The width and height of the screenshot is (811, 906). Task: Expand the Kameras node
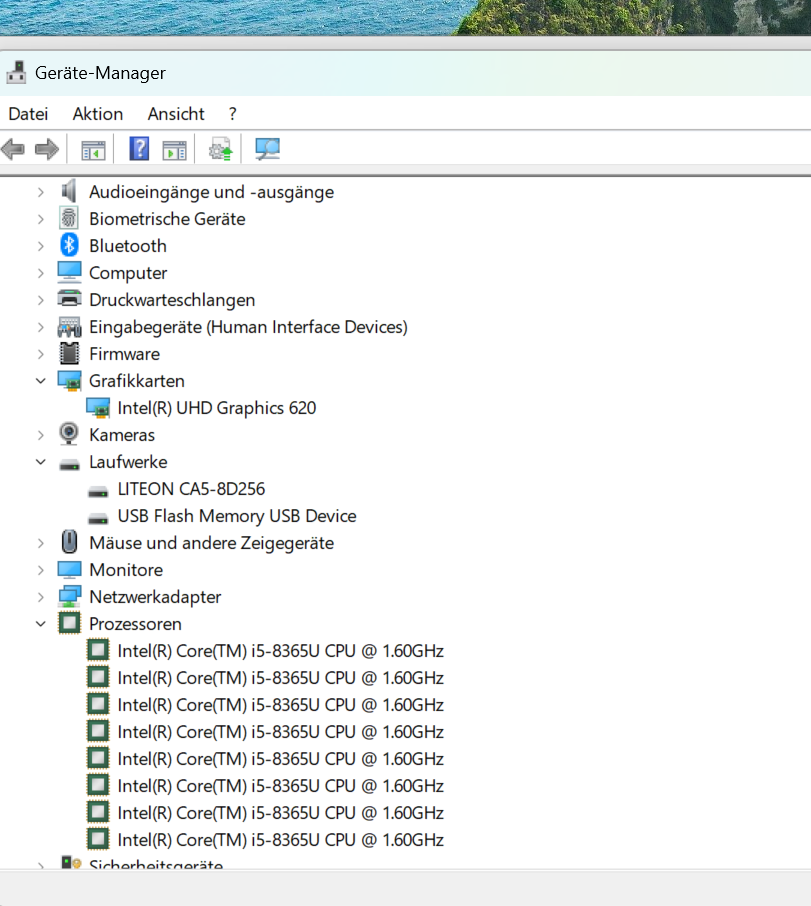[x=40, y=435]
